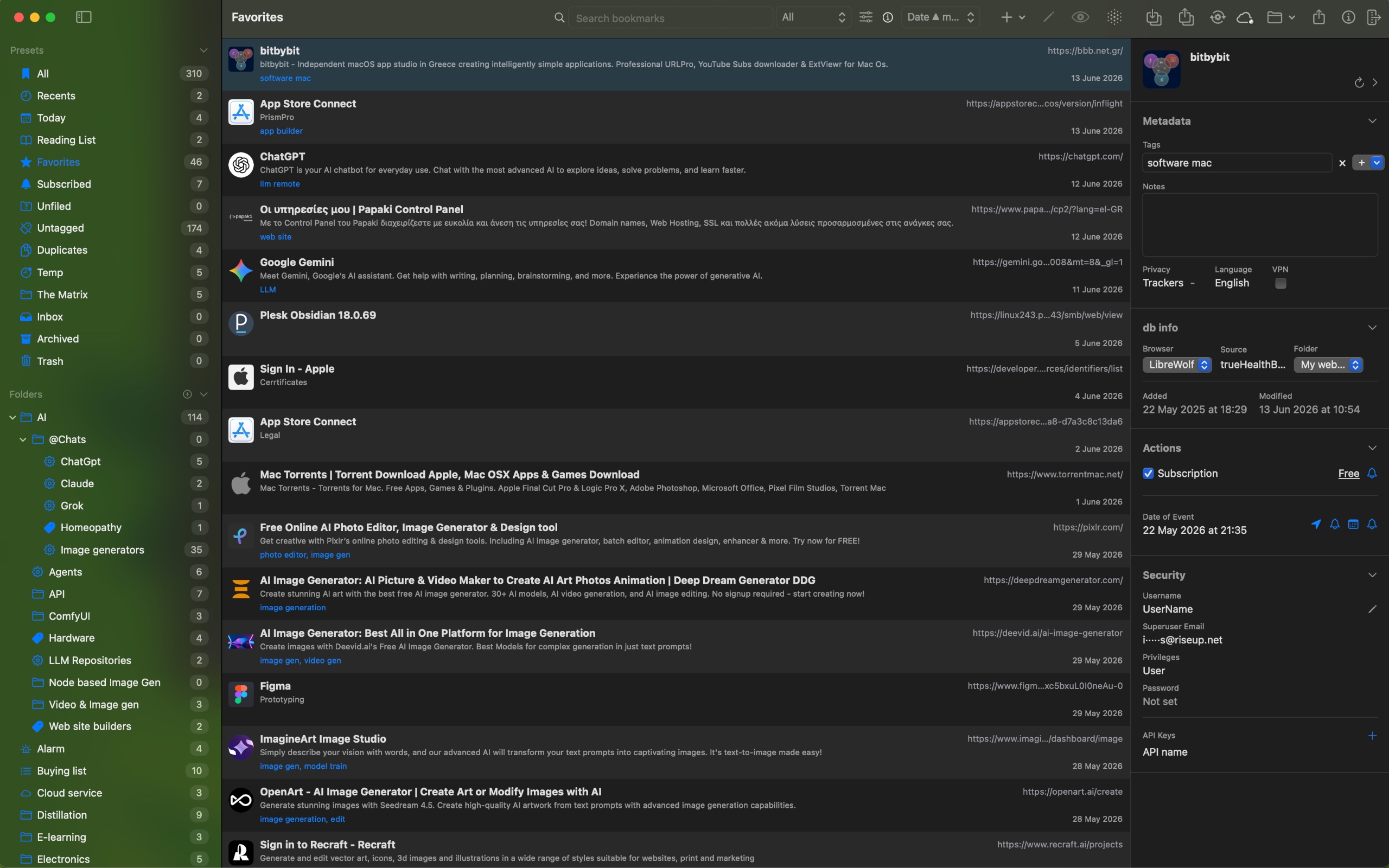Screen dimensions: 1389x868
Task: Click the cloud icon in toolbar
Action: [1244, 18]
